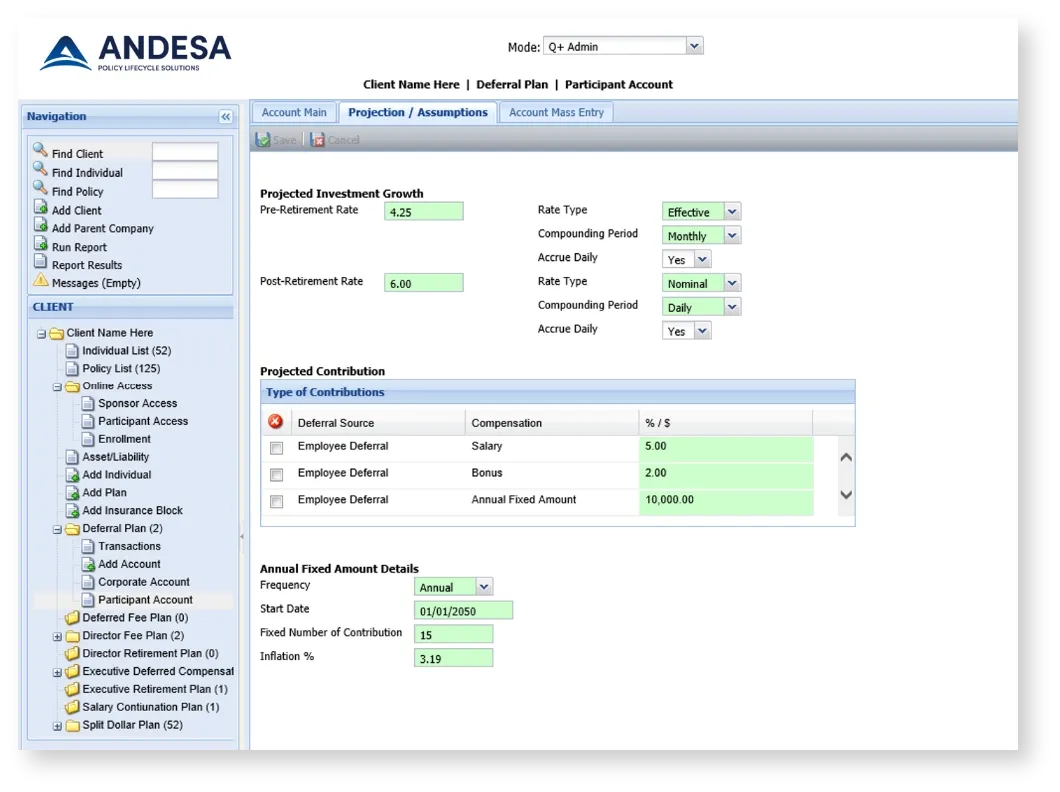Open the Mode dropdown showing Q+ Admin
Image resolution: width=1060 pixels, height=792 pixels.
694,46
